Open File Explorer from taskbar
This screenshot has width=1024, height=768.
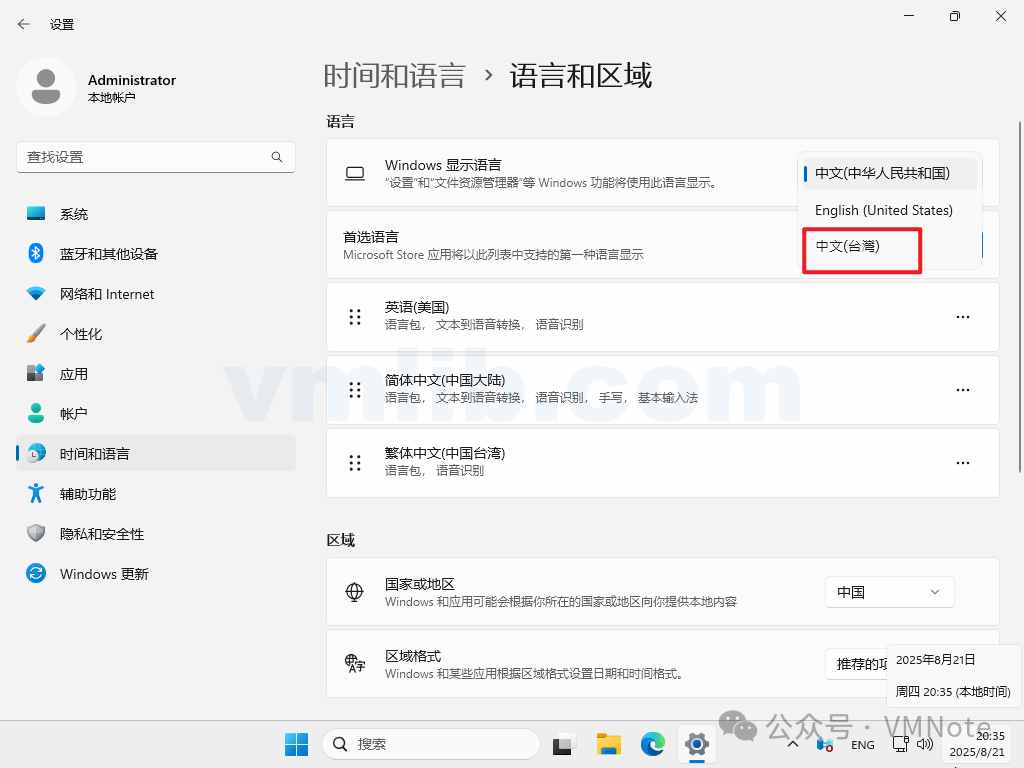(609, 744)
